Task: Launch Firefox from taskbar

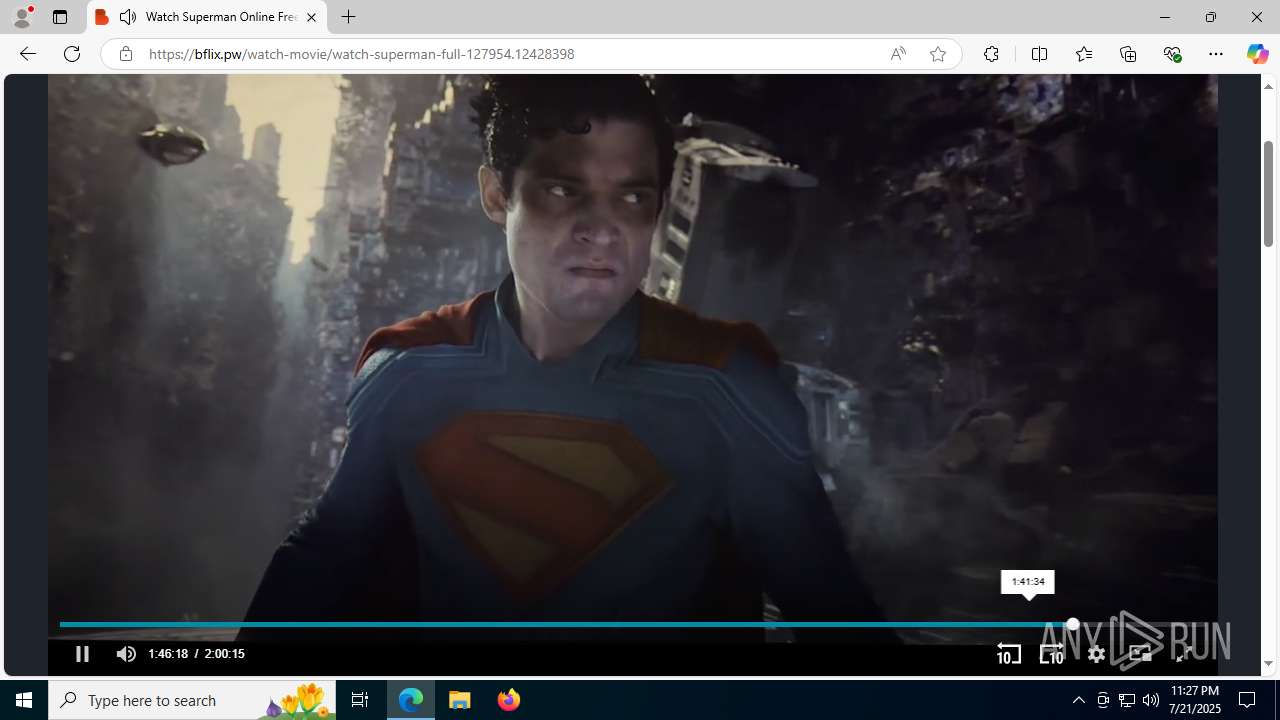Action: pos(508,700)
